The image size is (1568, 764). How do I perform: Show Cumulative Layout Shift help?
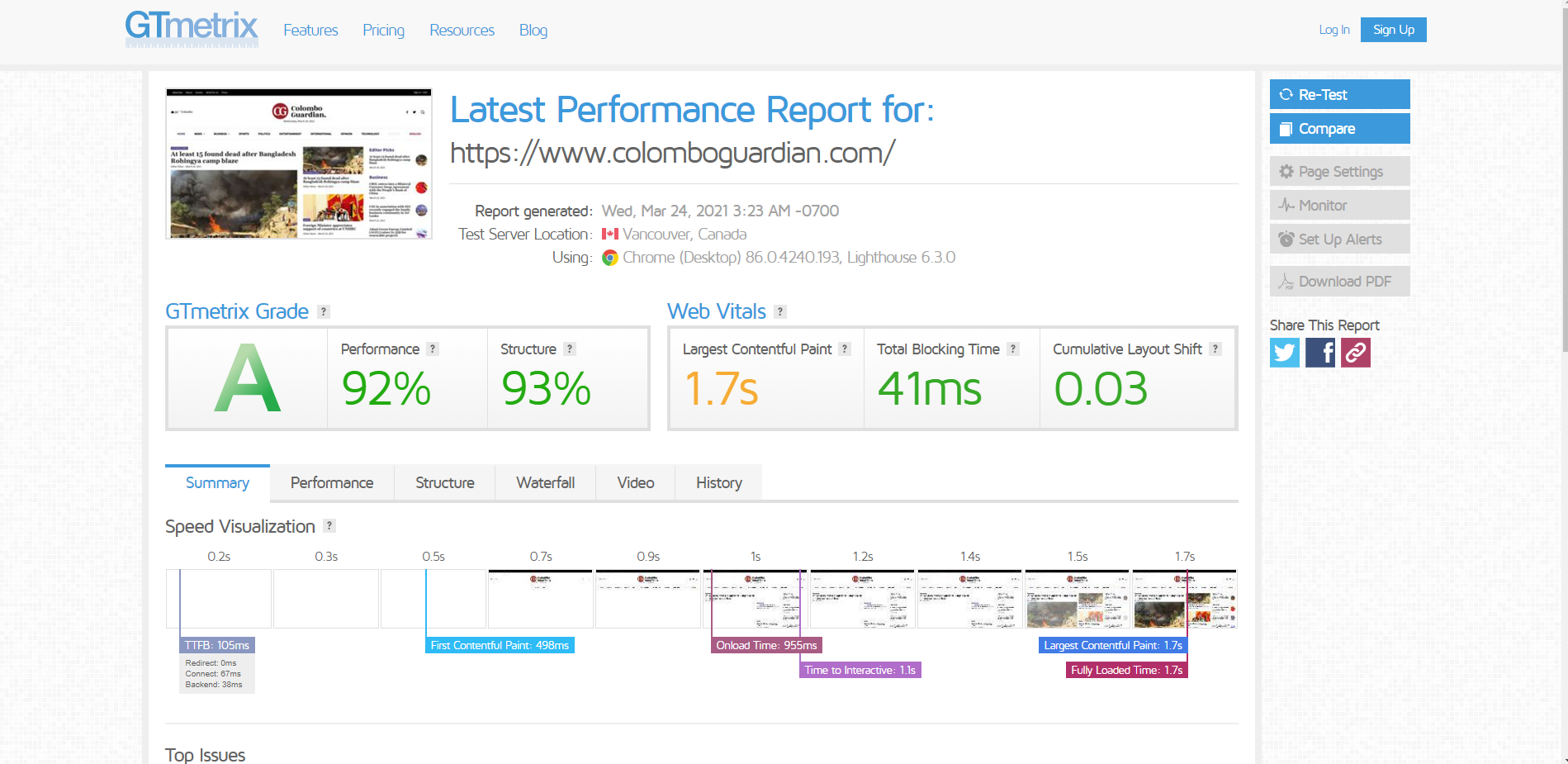(1215, 349)
